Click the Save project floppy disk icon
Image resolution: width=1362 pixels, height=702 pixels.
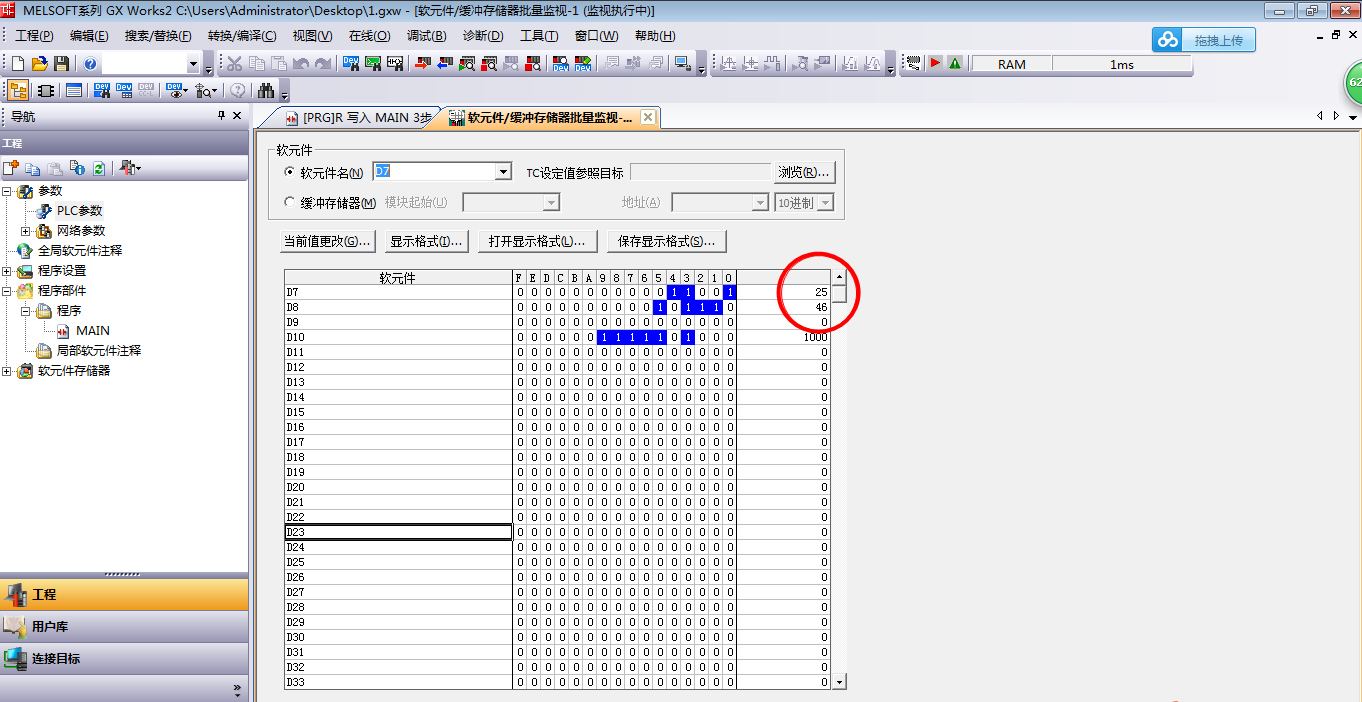click(62, 64)
